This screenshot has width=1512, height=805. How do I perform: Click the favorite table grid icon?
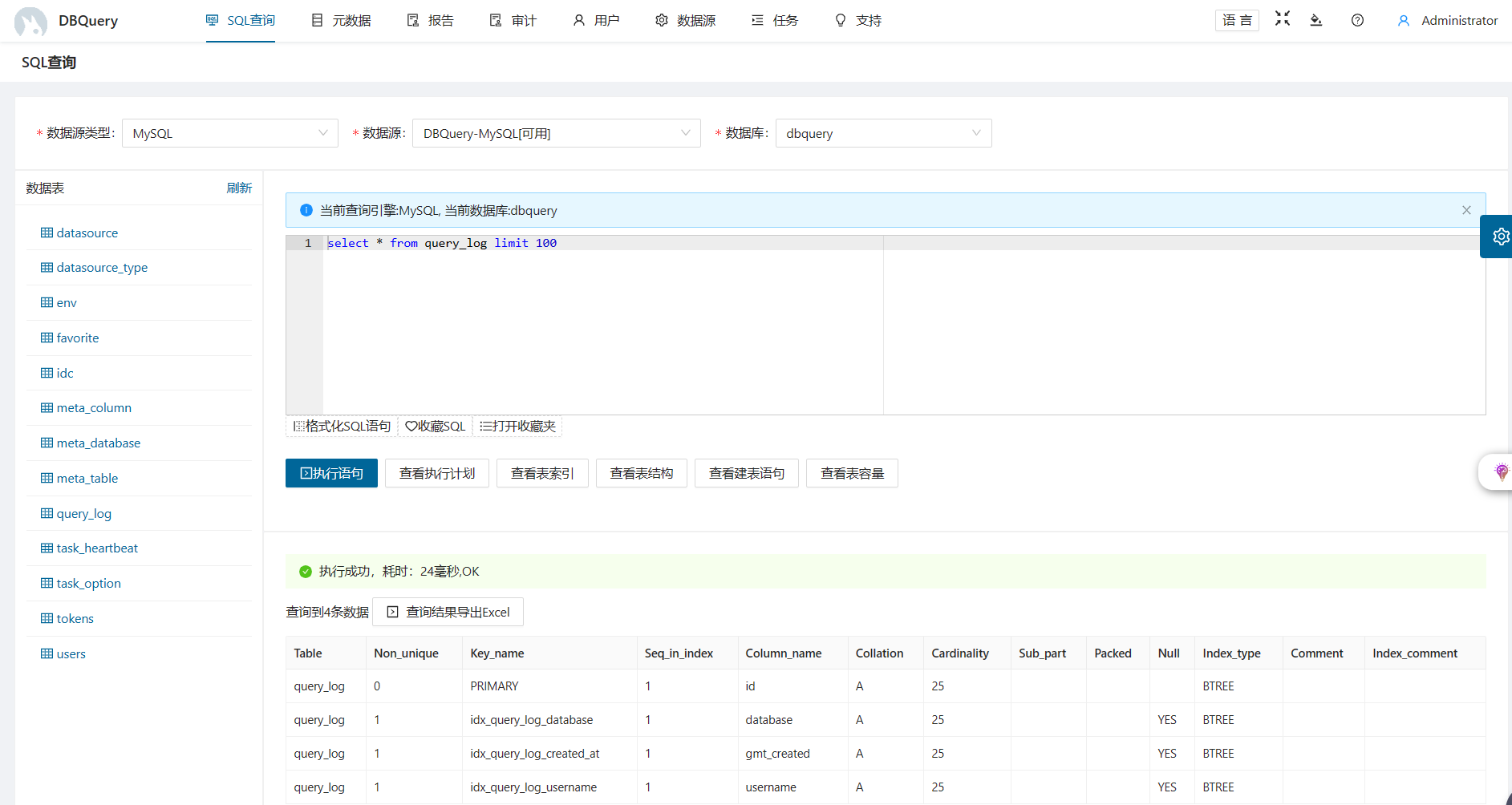[47, 338]
